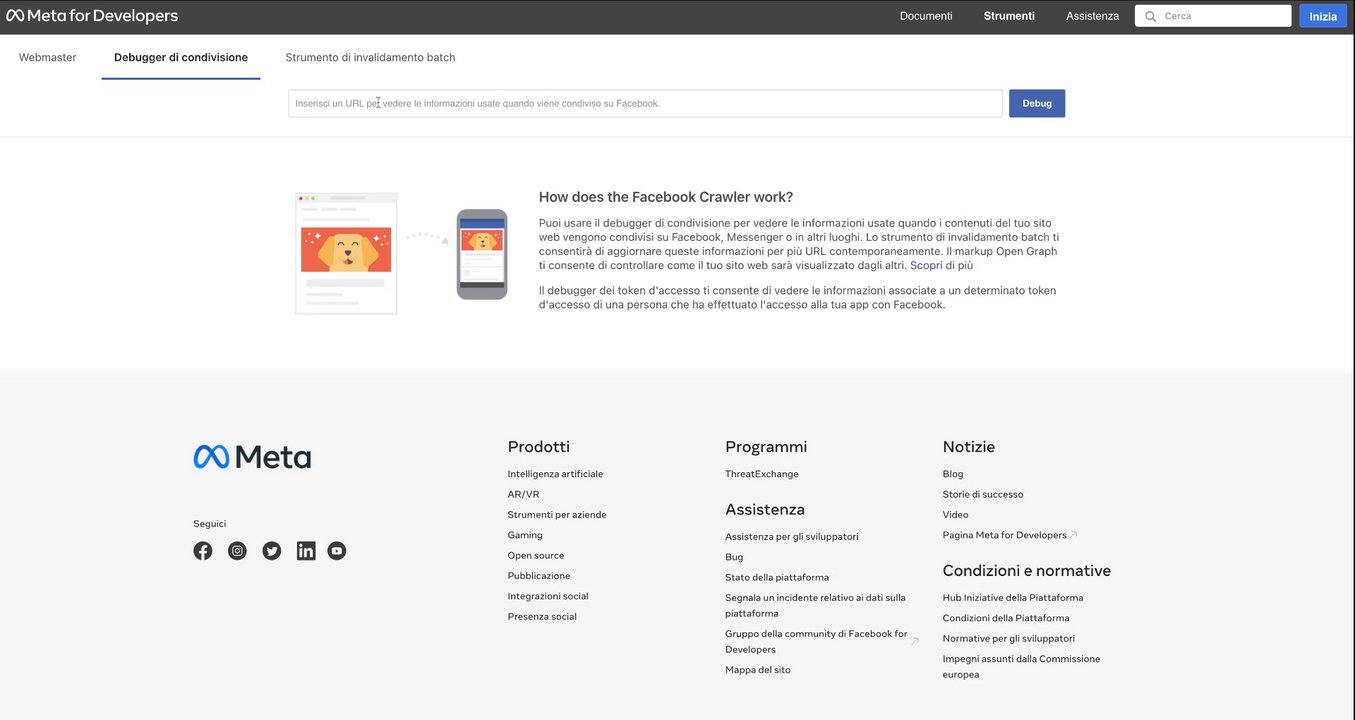Click the dog illustration thumbnail

coord(346,253)
